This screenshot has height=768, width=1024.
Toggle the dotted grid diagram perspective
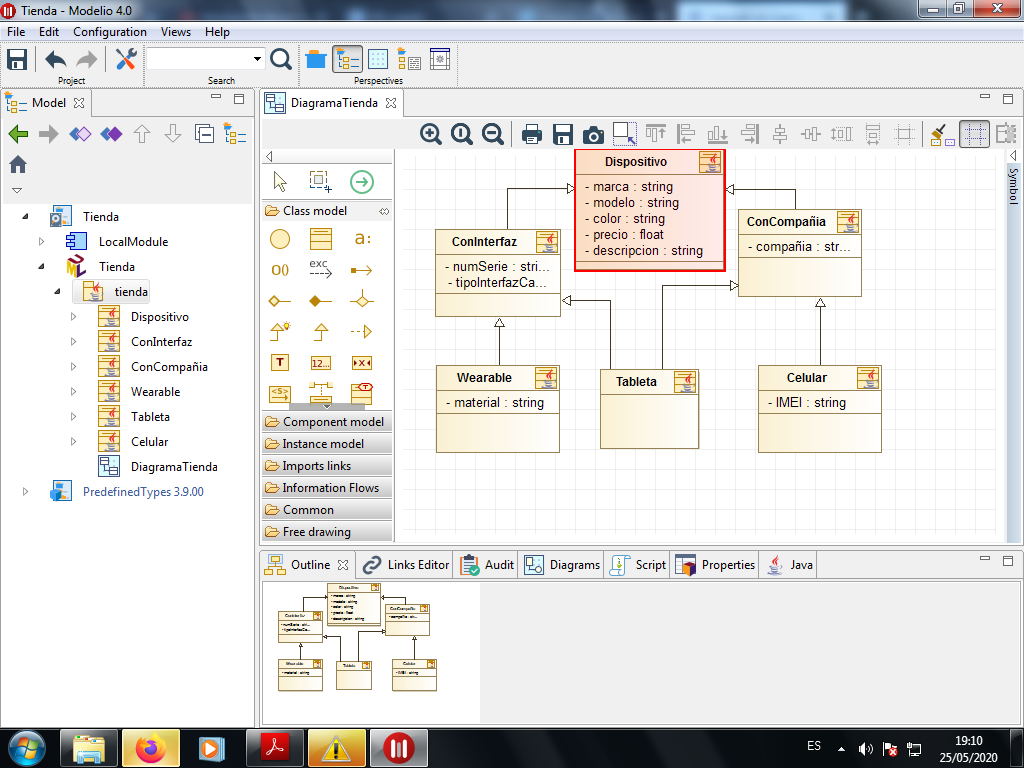point(378,59)
